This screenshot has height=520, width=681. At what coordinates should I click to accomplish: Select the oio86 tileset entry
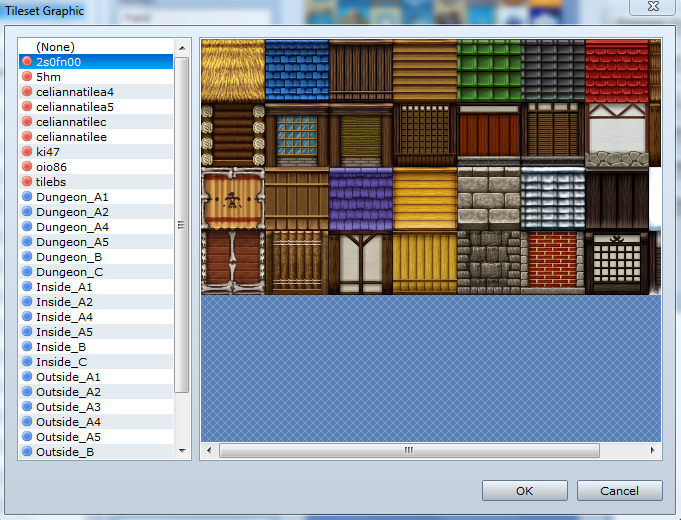96,167
